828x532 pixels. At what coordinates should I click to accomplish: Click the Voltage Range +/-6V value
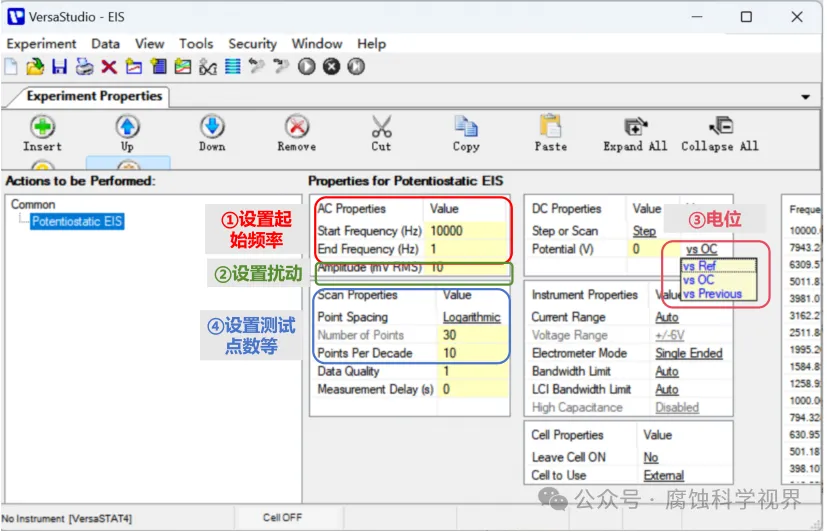[670, 335]
